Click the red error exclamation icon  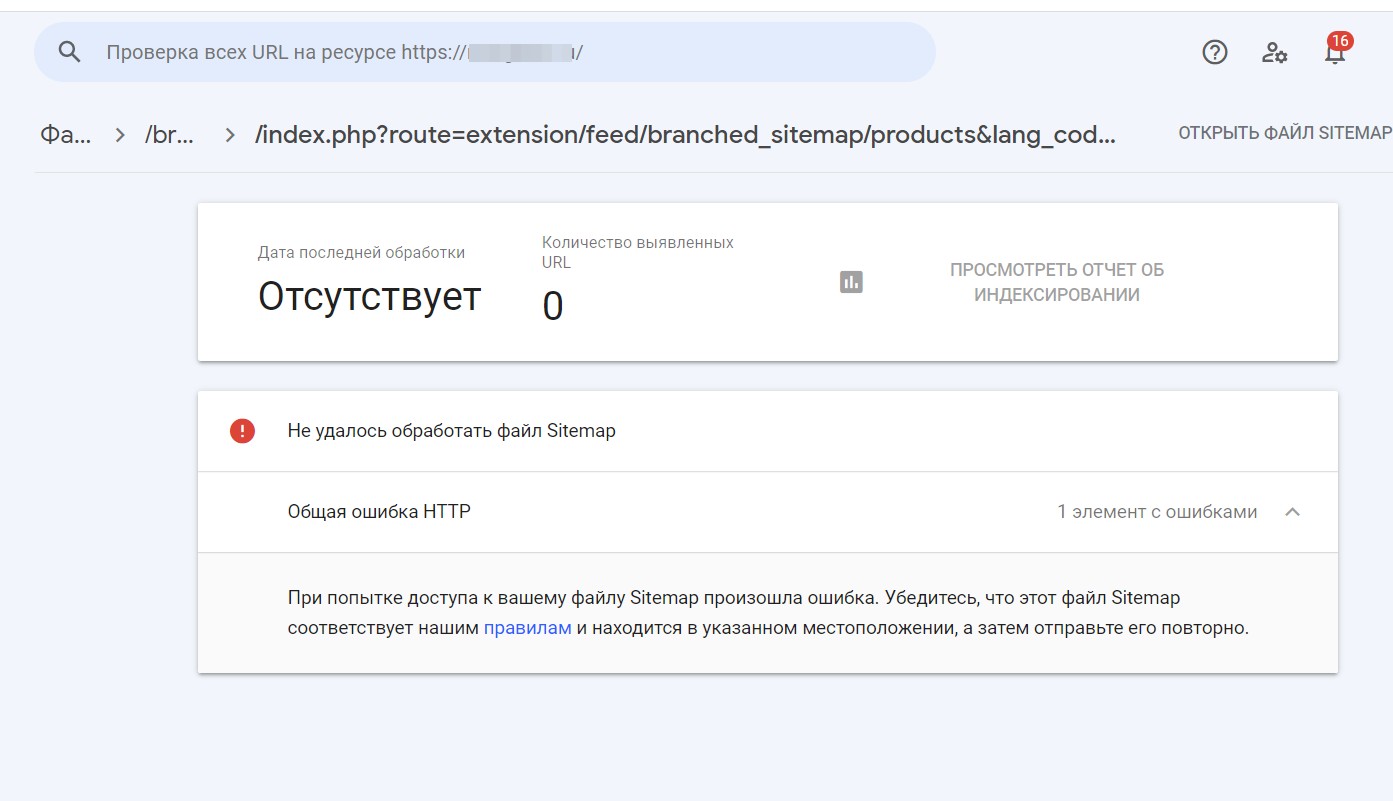242,431
